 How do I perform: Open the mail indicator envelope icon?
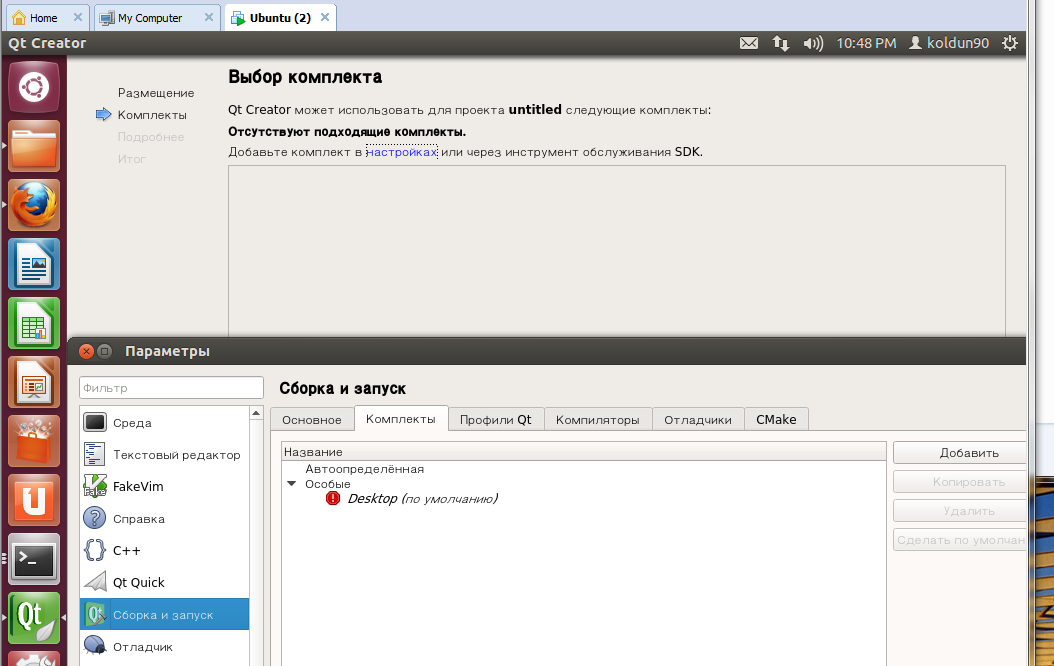tap(749, 43)
